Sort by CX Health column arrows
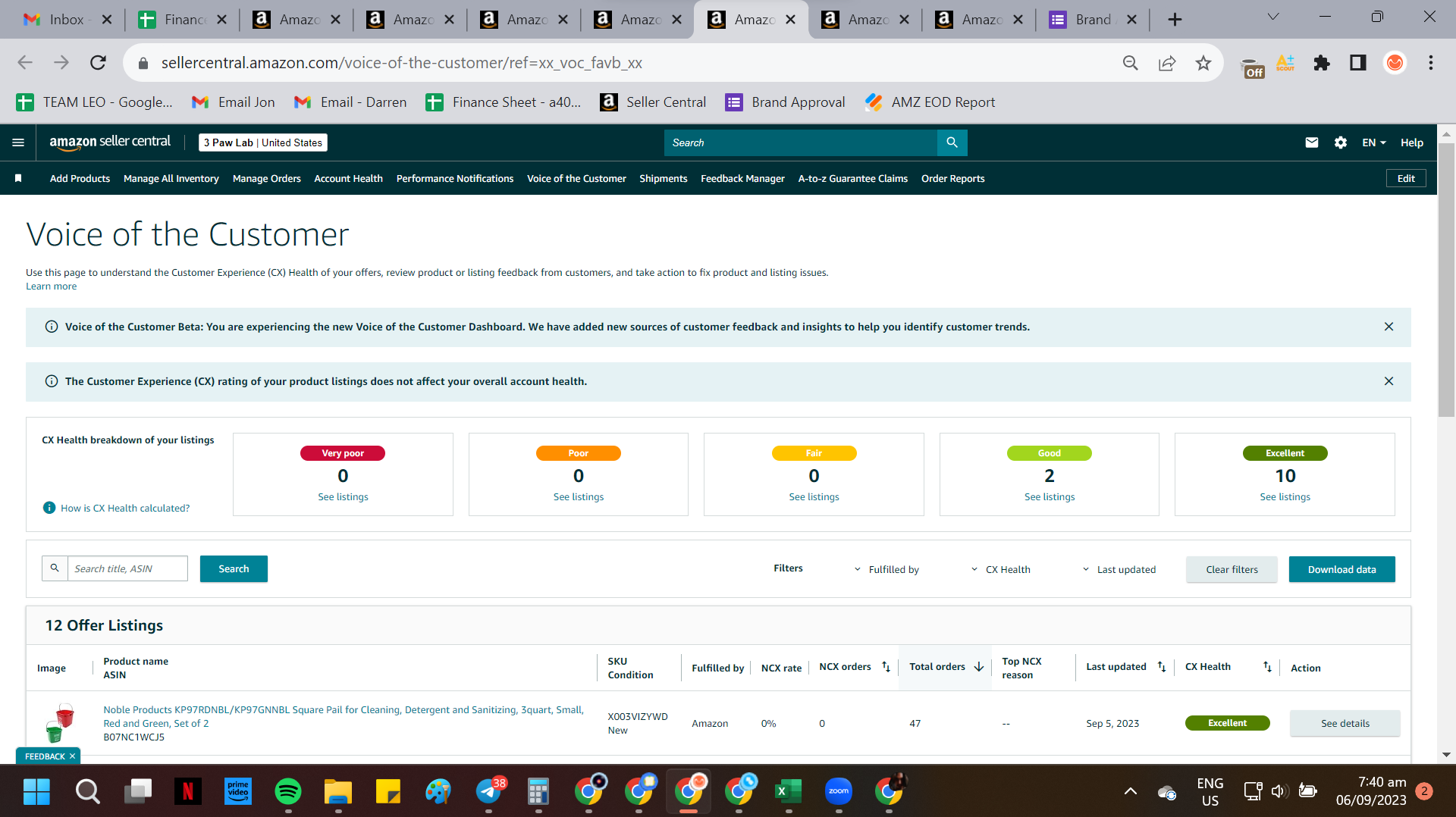 1267,667
